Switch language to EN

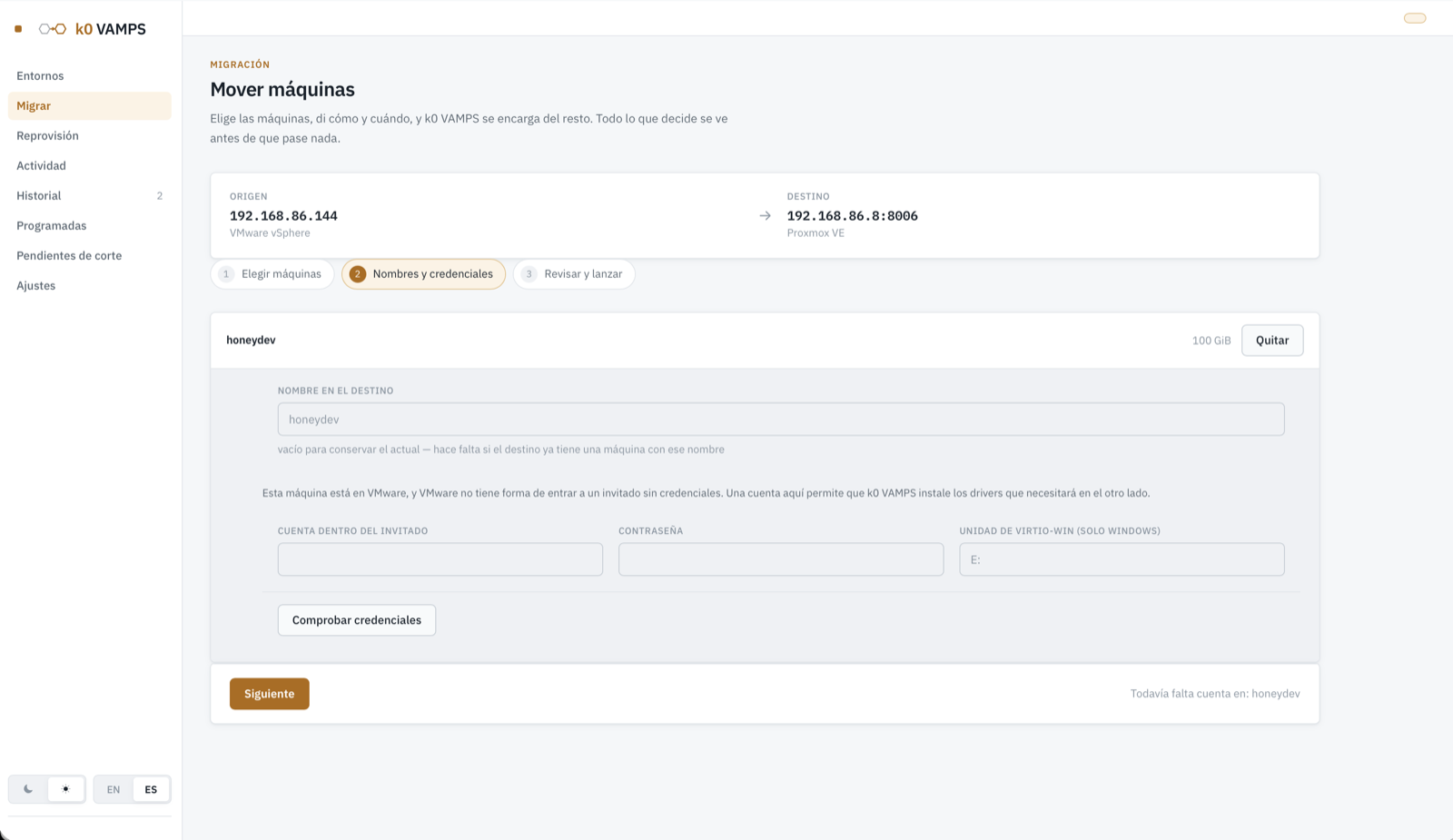(114, 789)
